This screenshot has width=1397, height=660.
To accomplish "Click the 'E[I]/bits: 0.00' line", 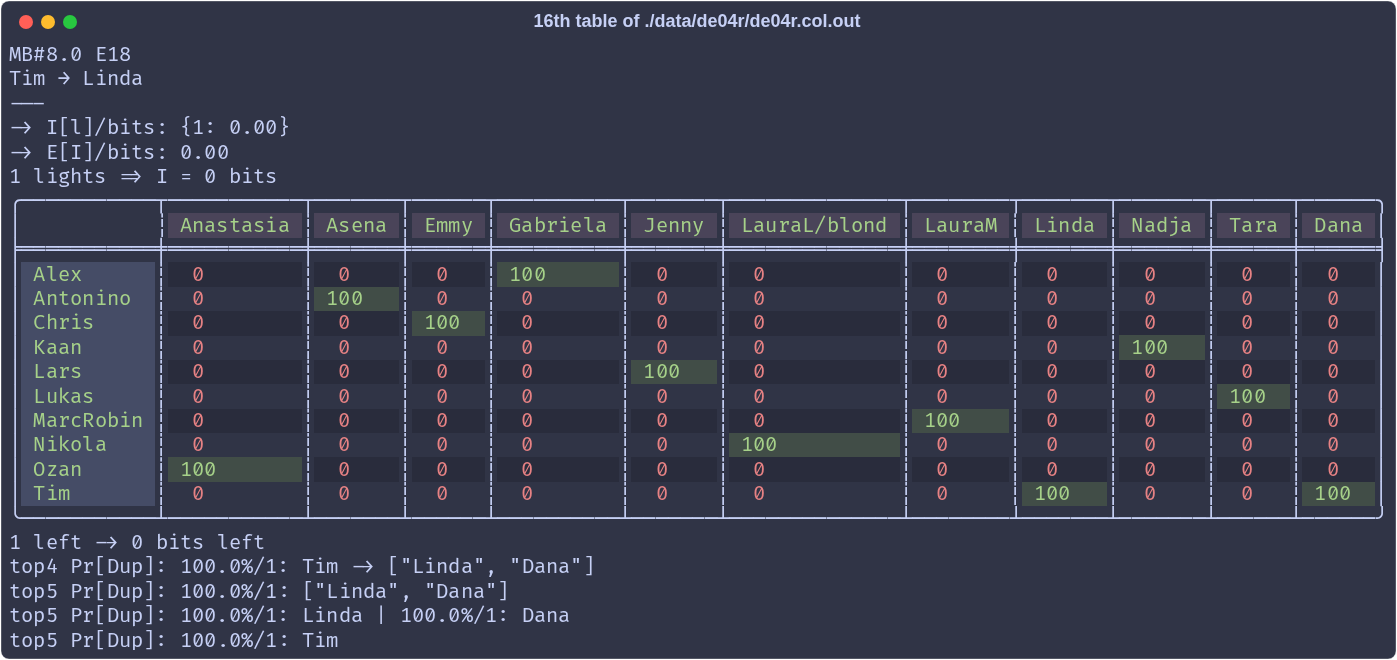I will (x=119, y=152).
